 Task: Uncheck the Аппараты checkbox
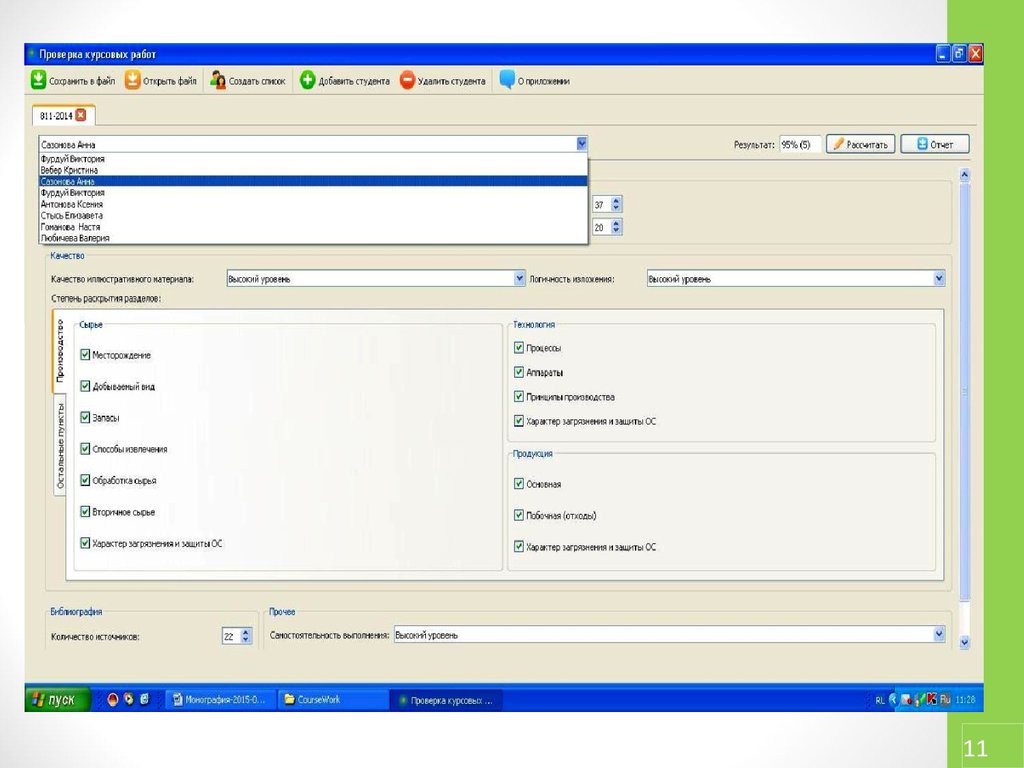(x=519, y=372)
